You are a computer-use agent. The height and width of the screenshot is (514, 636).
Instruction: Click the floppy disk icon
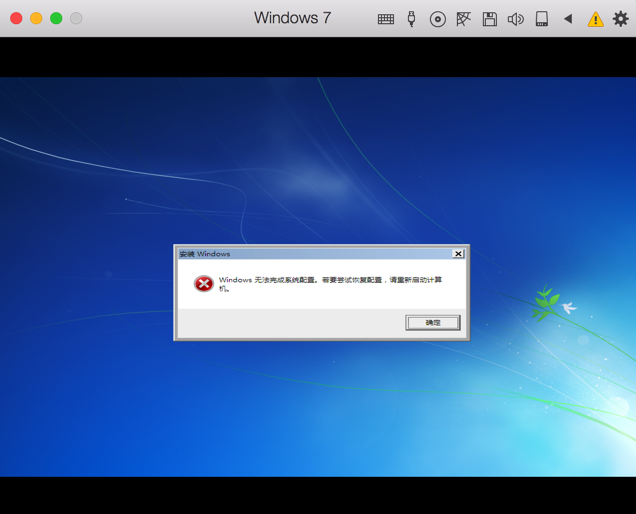pyautogui.click(x=490, y=19)
